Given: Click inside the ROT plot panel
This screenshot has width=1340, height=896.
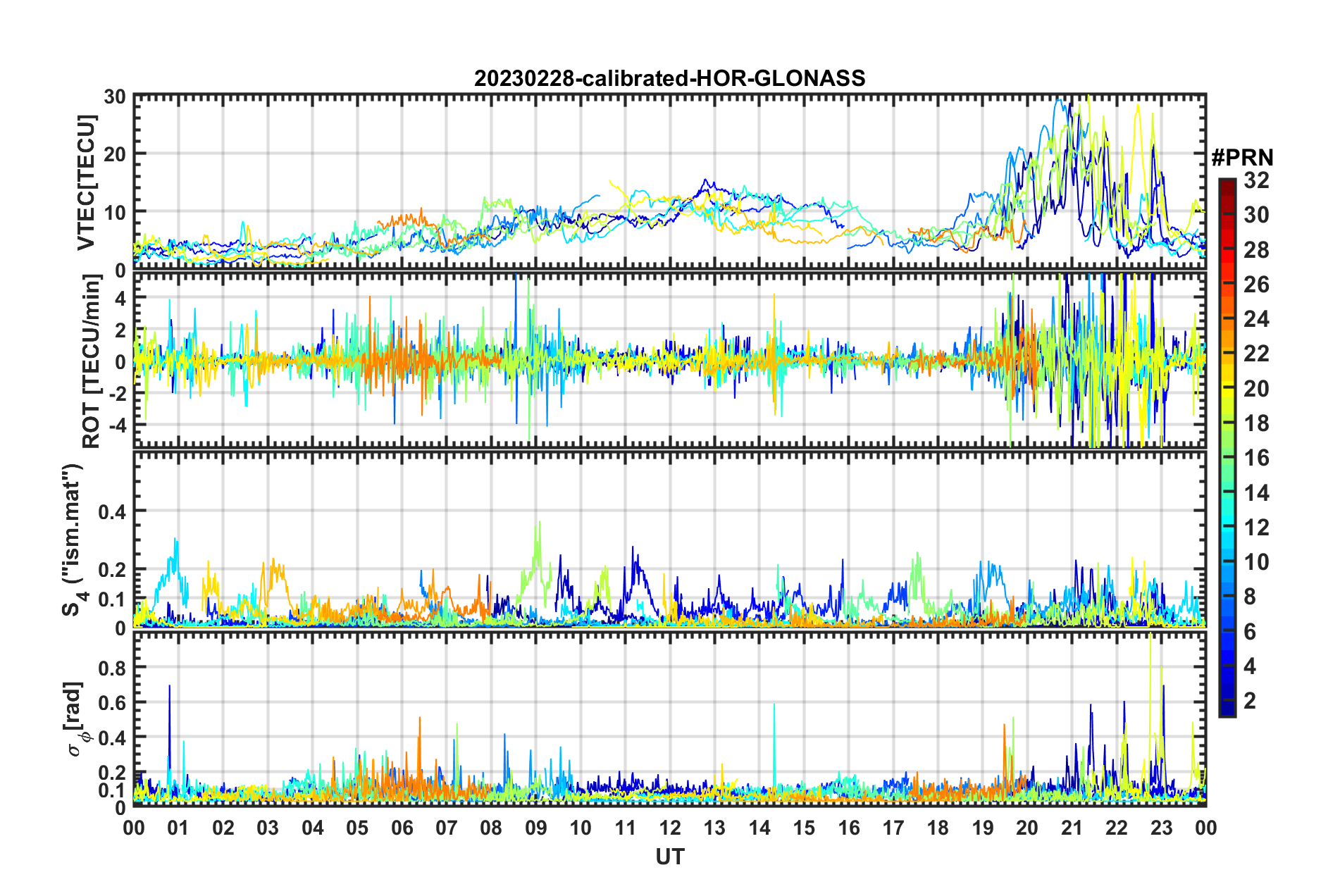Looking at the screenshot, I should tap(669, 360).
